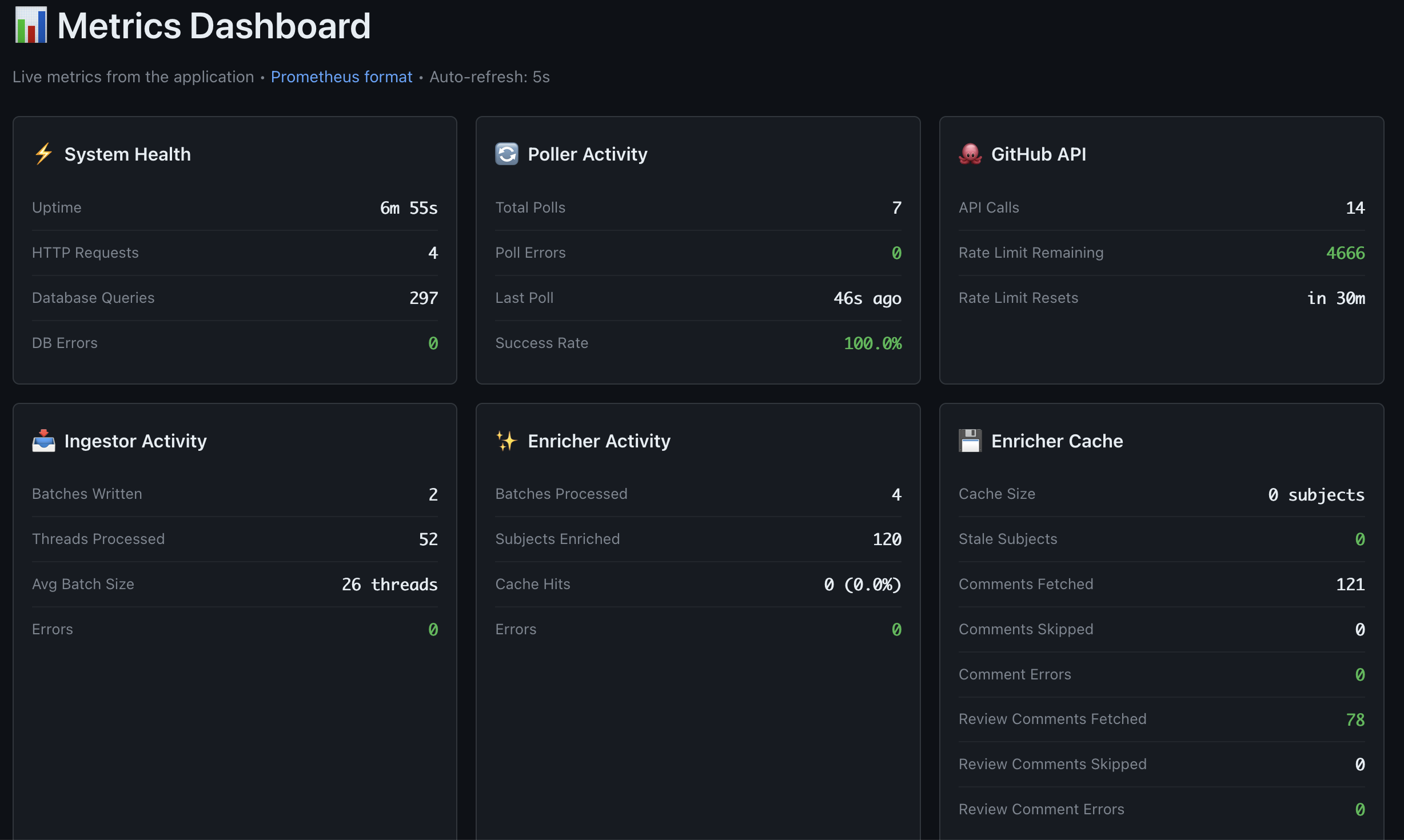Click the refresh icon beside Poller Activity
Image resolution: width=1404 pixels, height=840 pixels.
pos(506,154)
